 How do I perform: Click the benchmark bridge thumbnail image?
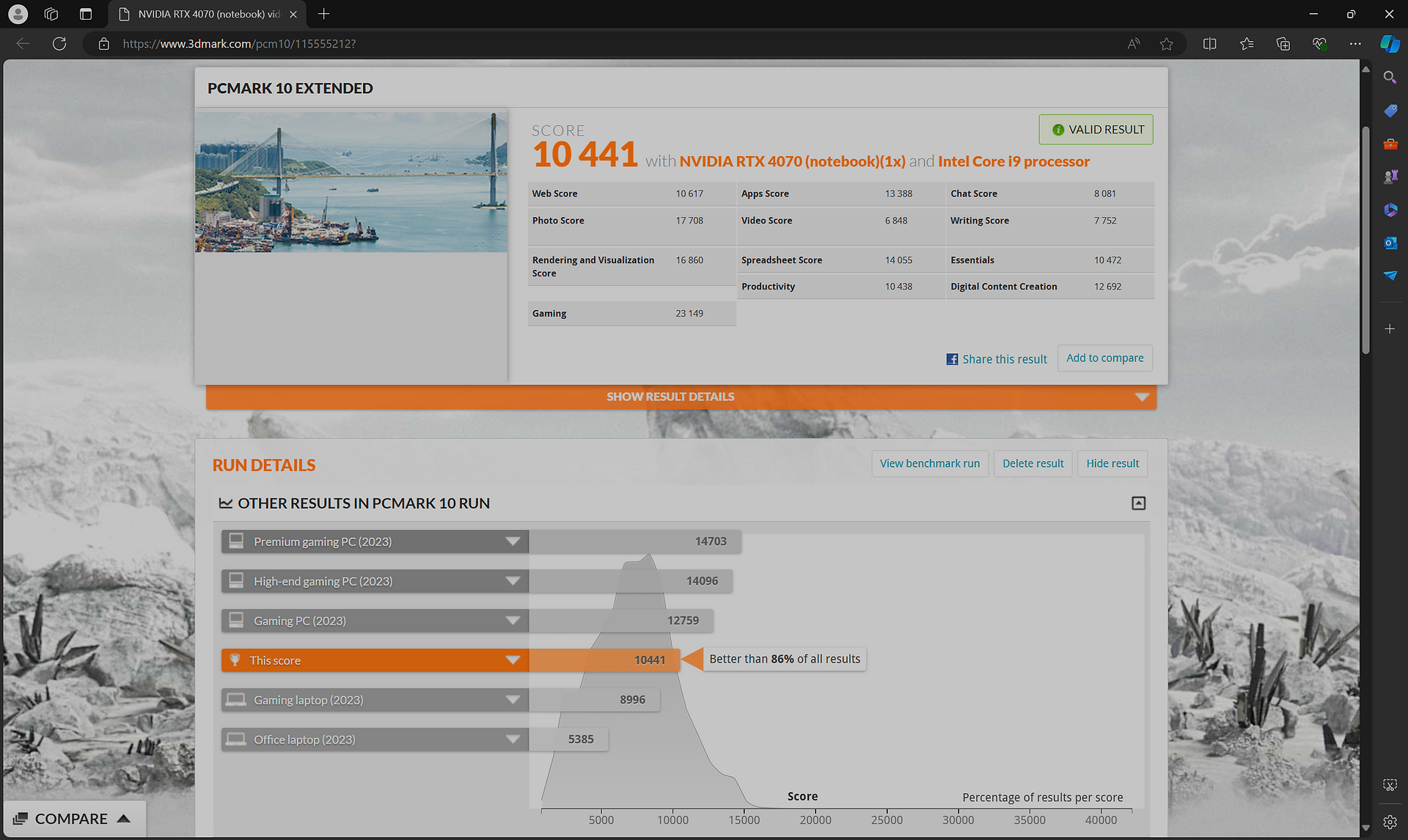(x=351, y=182)
